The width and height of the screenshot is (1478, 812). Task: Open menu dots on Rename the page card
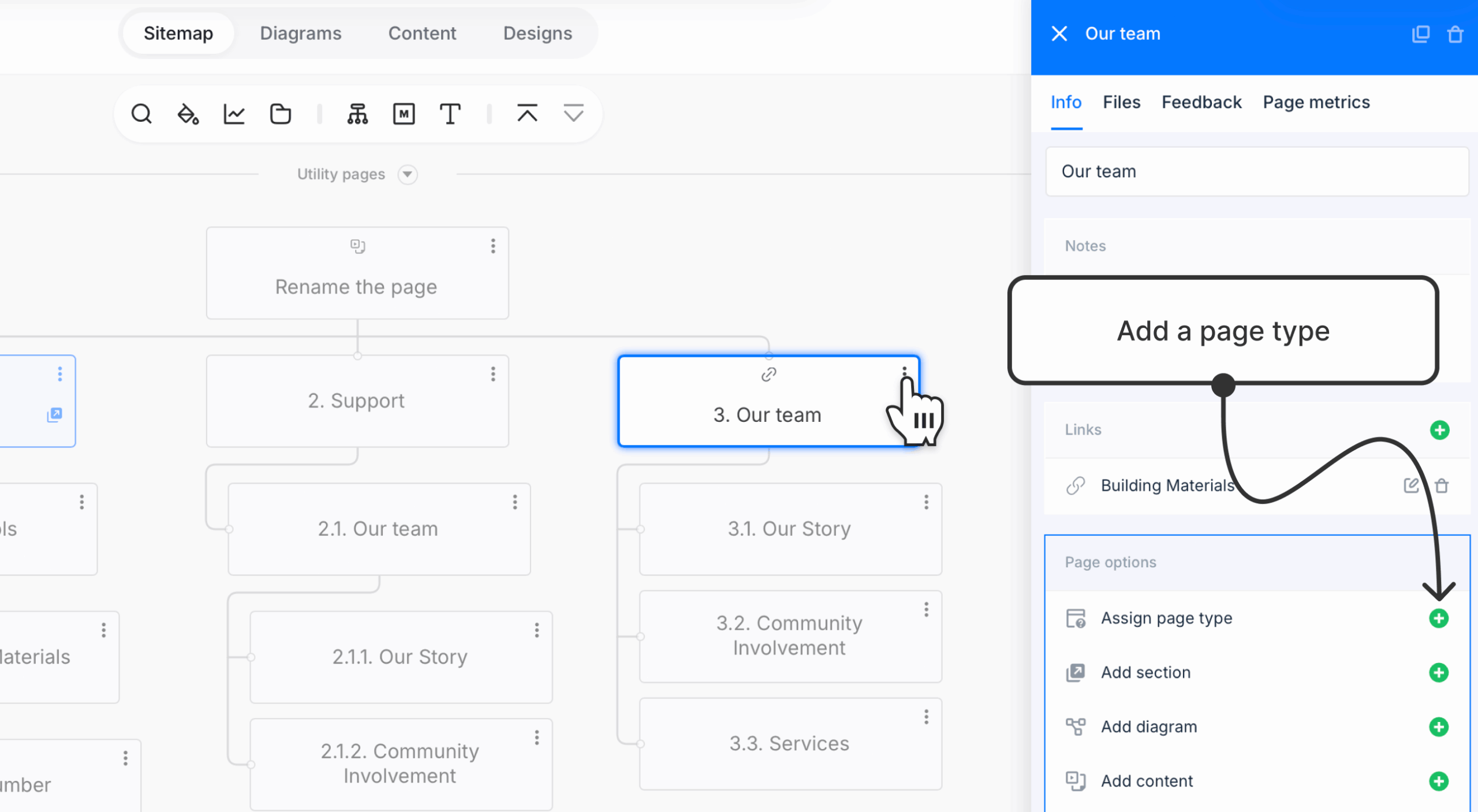[492, 246]
